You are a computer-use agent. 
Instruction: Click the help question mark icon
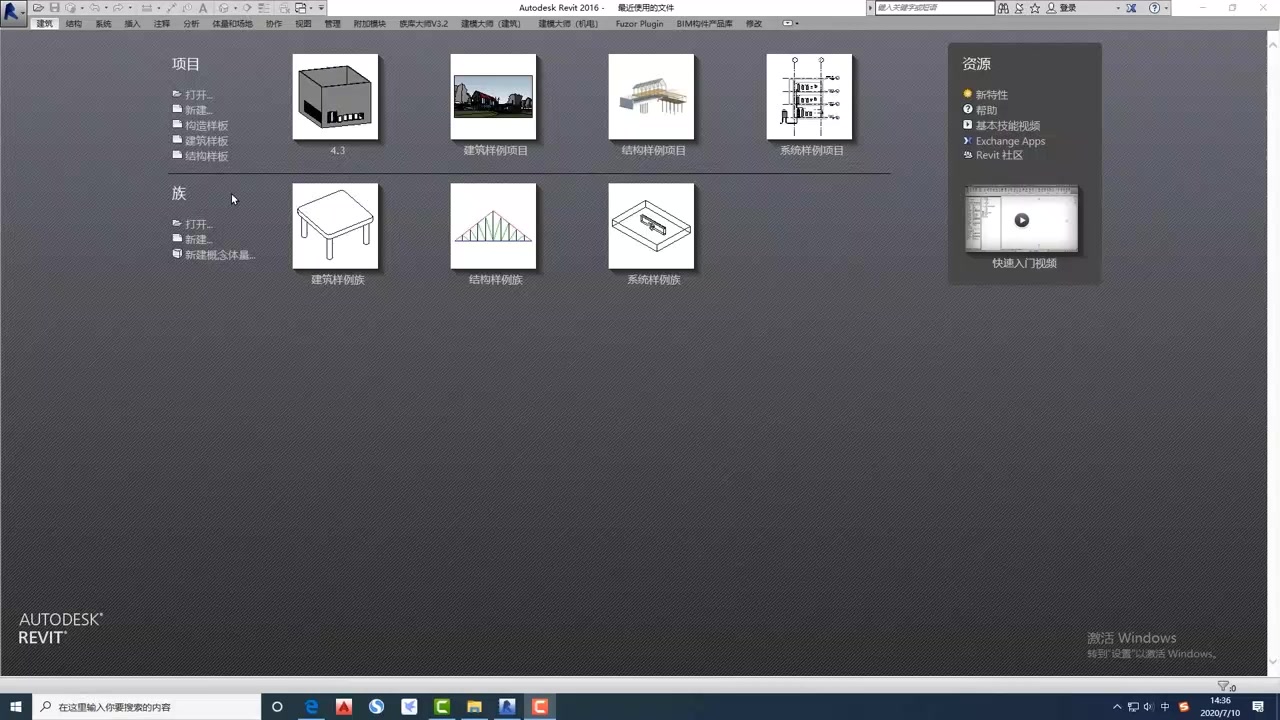click(x=1155, y=8)
